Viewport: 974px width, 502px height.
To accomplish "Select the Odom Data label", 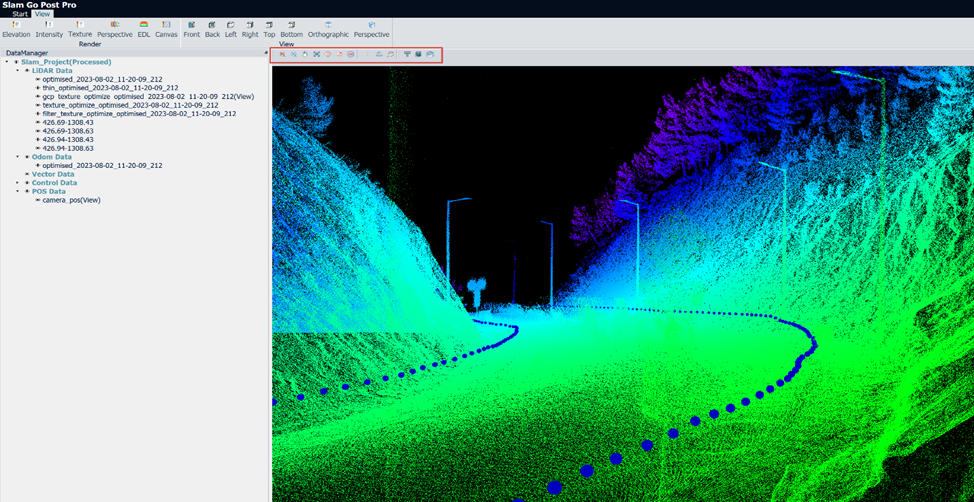I will pyautogui.click(x=52, y=157).
